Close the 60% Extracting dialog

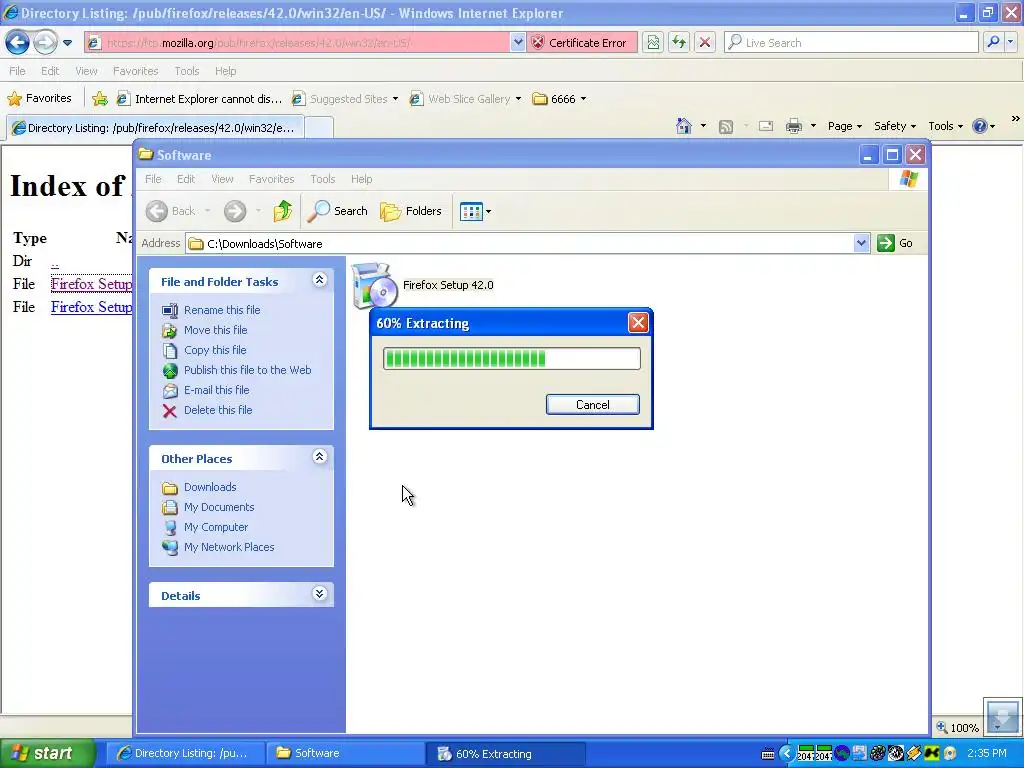pos(638,323)
